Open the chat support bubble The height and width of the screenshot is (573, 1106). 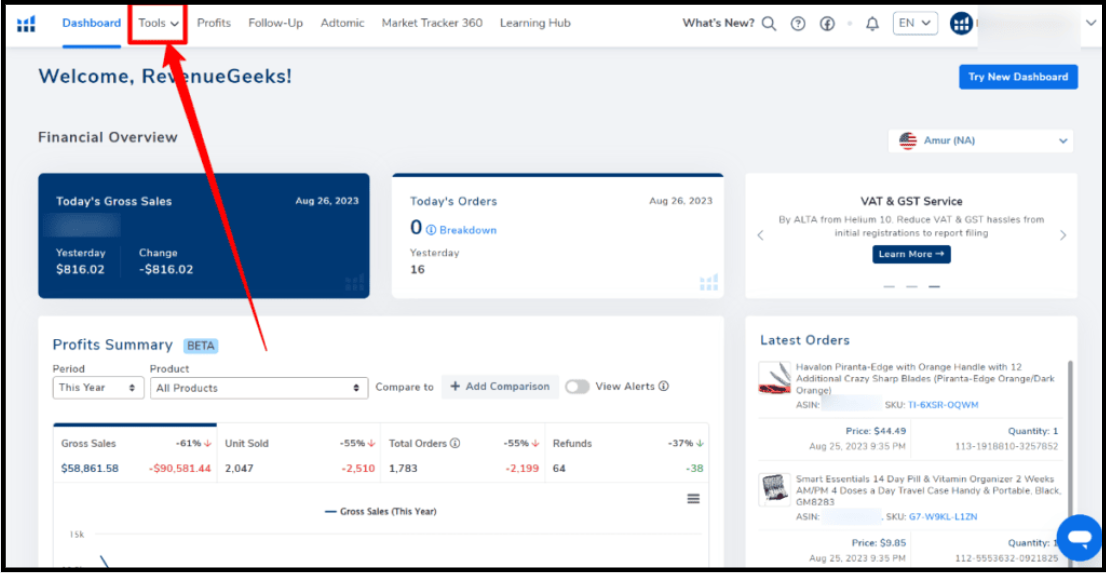click(1079, 538)
